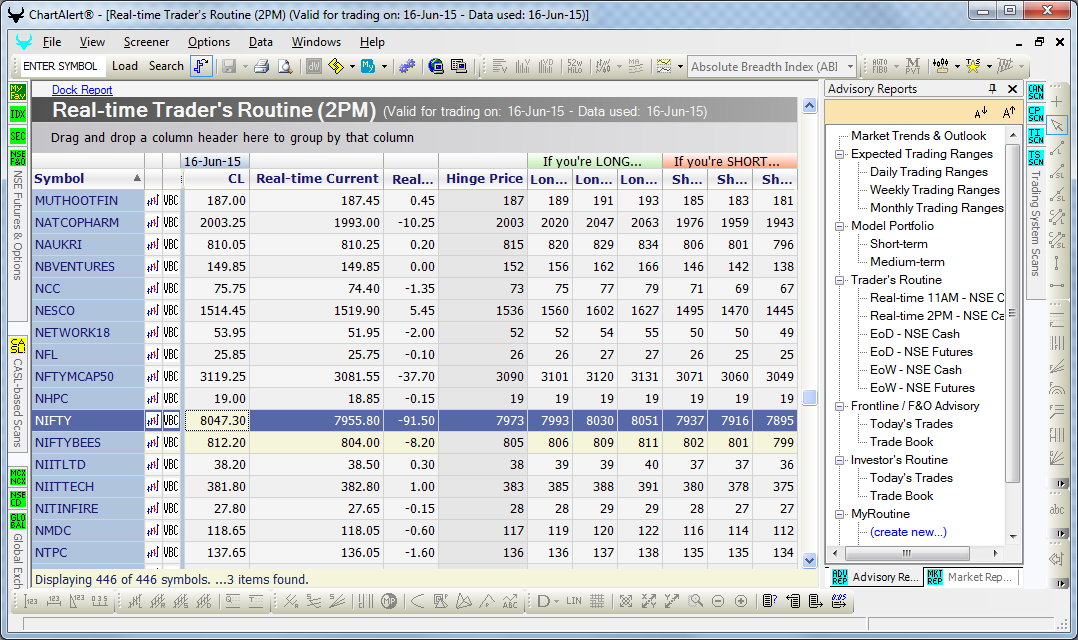Collapse the Trader's Routine tree node

tap(839, 280)
